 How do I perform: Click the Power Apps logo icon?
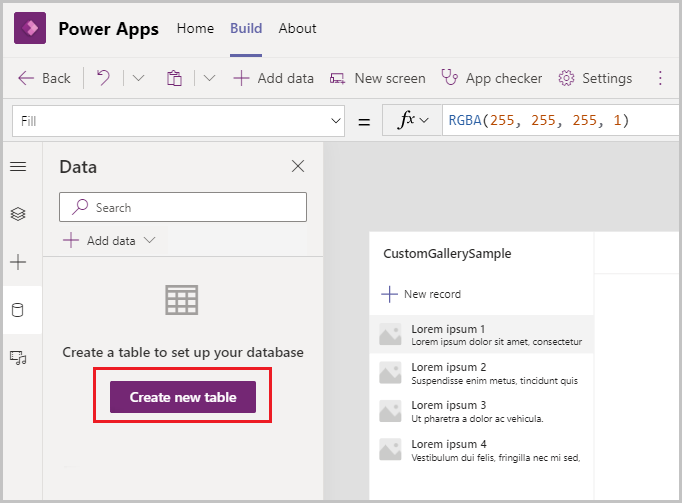coord(29,29)
